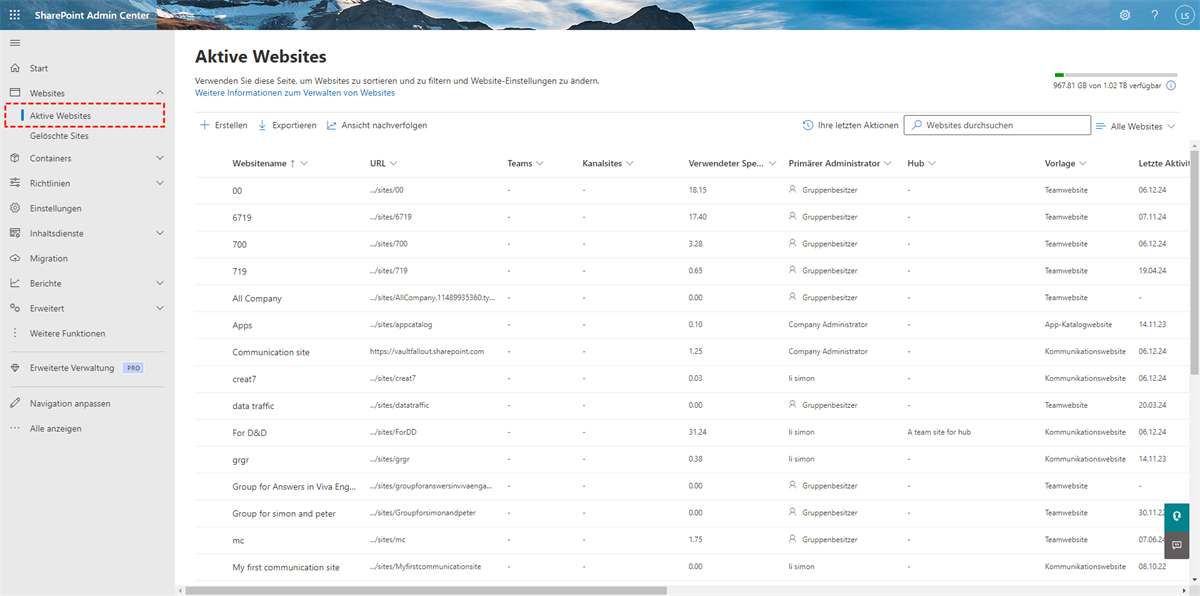The width and height of the screenshot is (1200, 596).
Task: Click the Berichte chart icon
Action: (x=15, y=283)
